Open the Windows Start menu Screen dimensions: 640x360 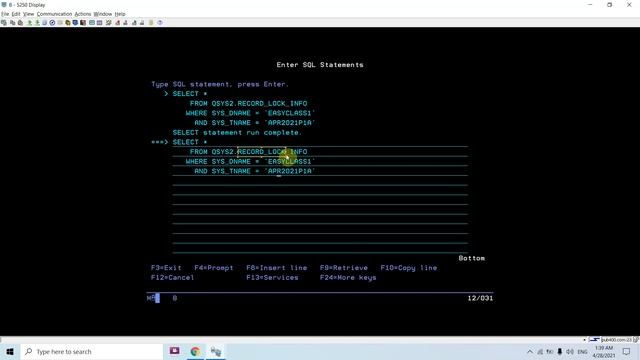coord(10,351)
